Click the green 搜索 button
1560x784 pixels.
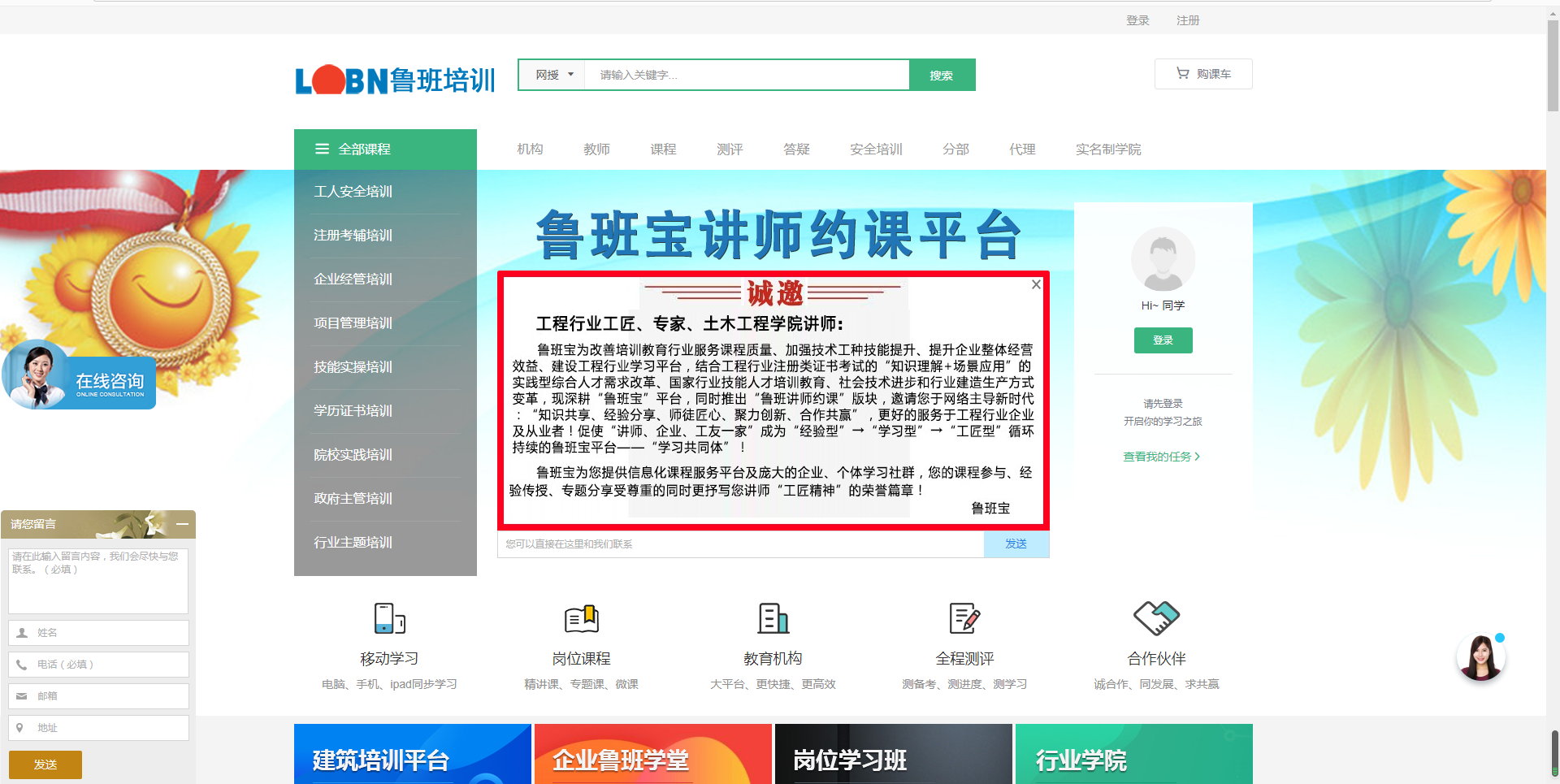click(x=942, y=75)
